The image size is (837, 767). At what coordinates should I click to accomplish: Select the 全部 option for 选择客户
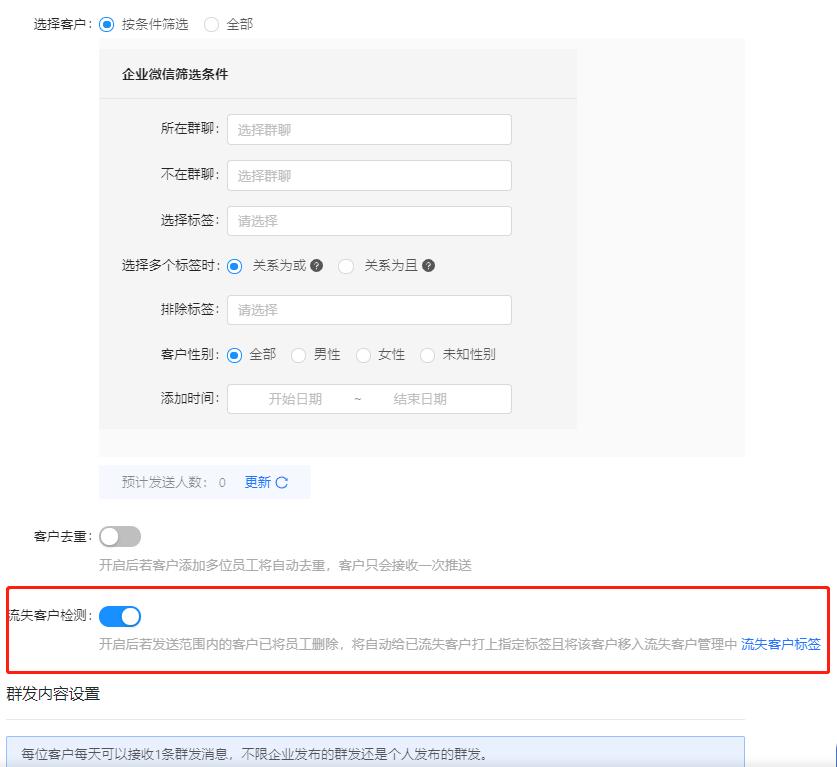click(x=211, y=25)
